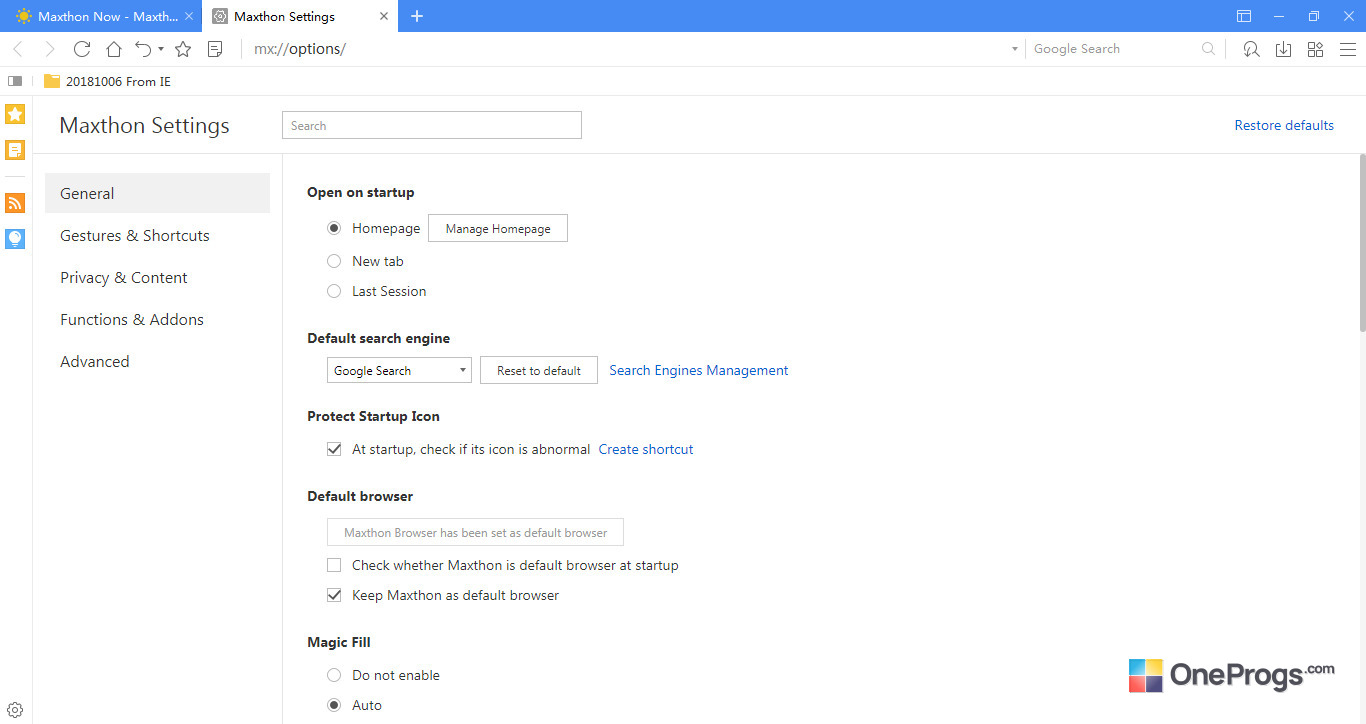Expand search engine list arrow in toolbar

click(1014, 49)
